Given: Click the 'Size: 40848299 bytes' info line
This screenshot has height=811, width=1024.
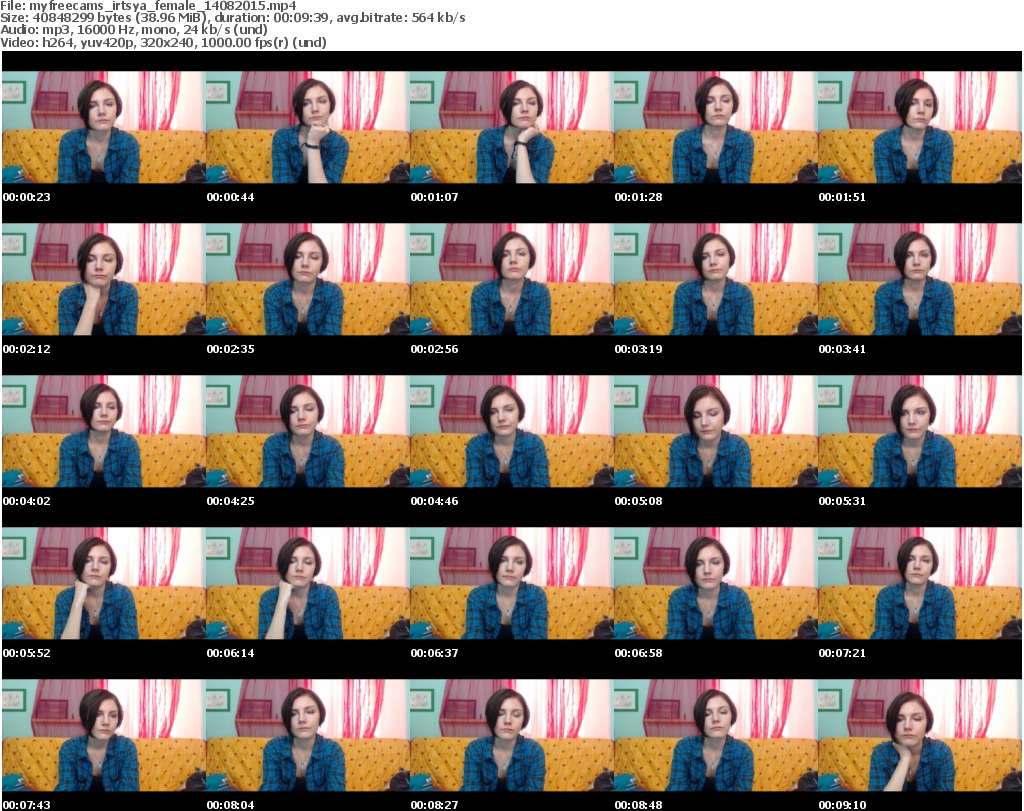Looking at the screenshot, I should [x=232, y=18].
